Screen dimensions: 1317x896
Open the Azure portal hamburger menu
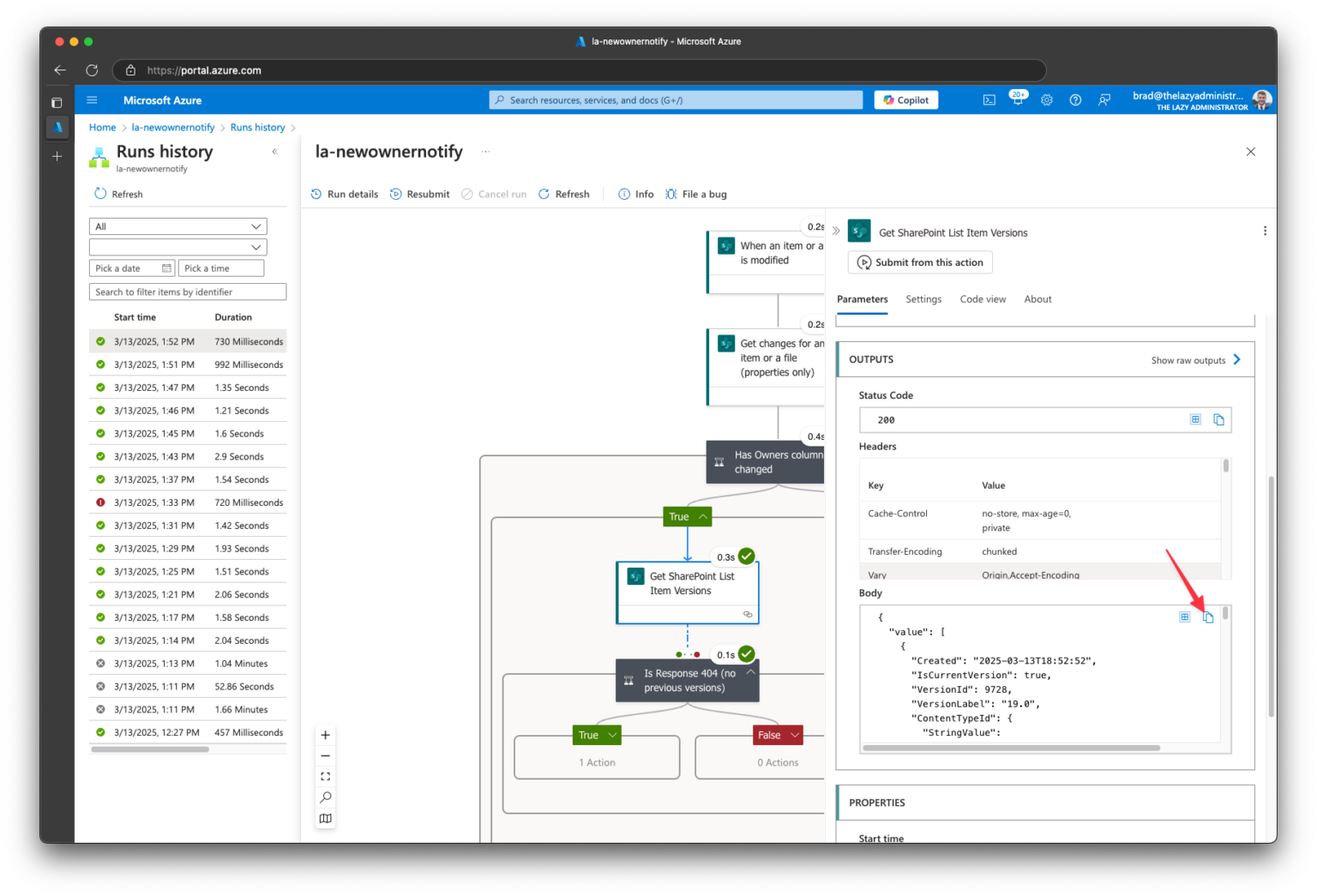pos(92,100)
